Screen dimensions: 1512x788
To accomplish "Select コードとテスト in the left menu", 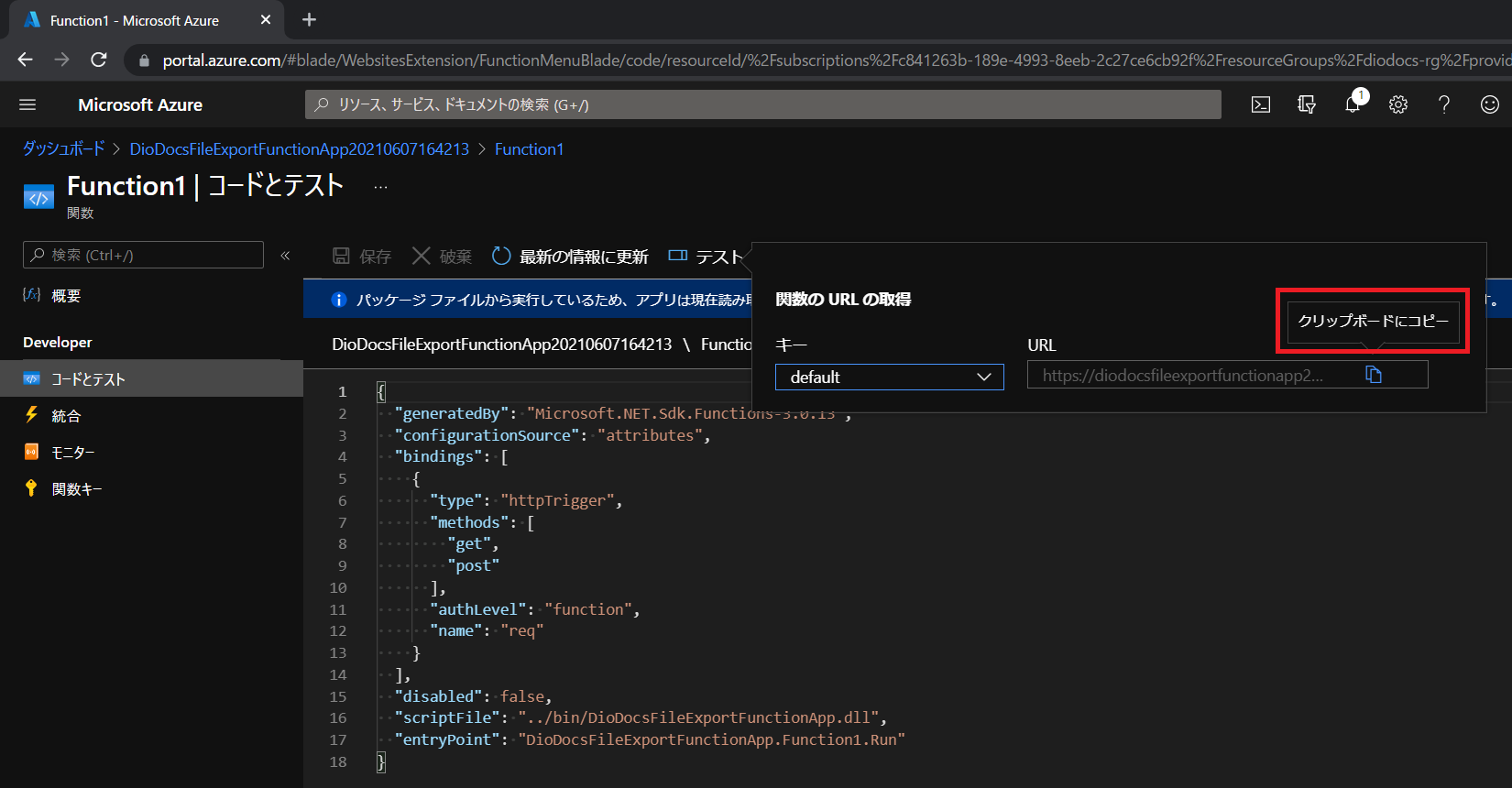I will pyautogui.click(x=151, y=378).
